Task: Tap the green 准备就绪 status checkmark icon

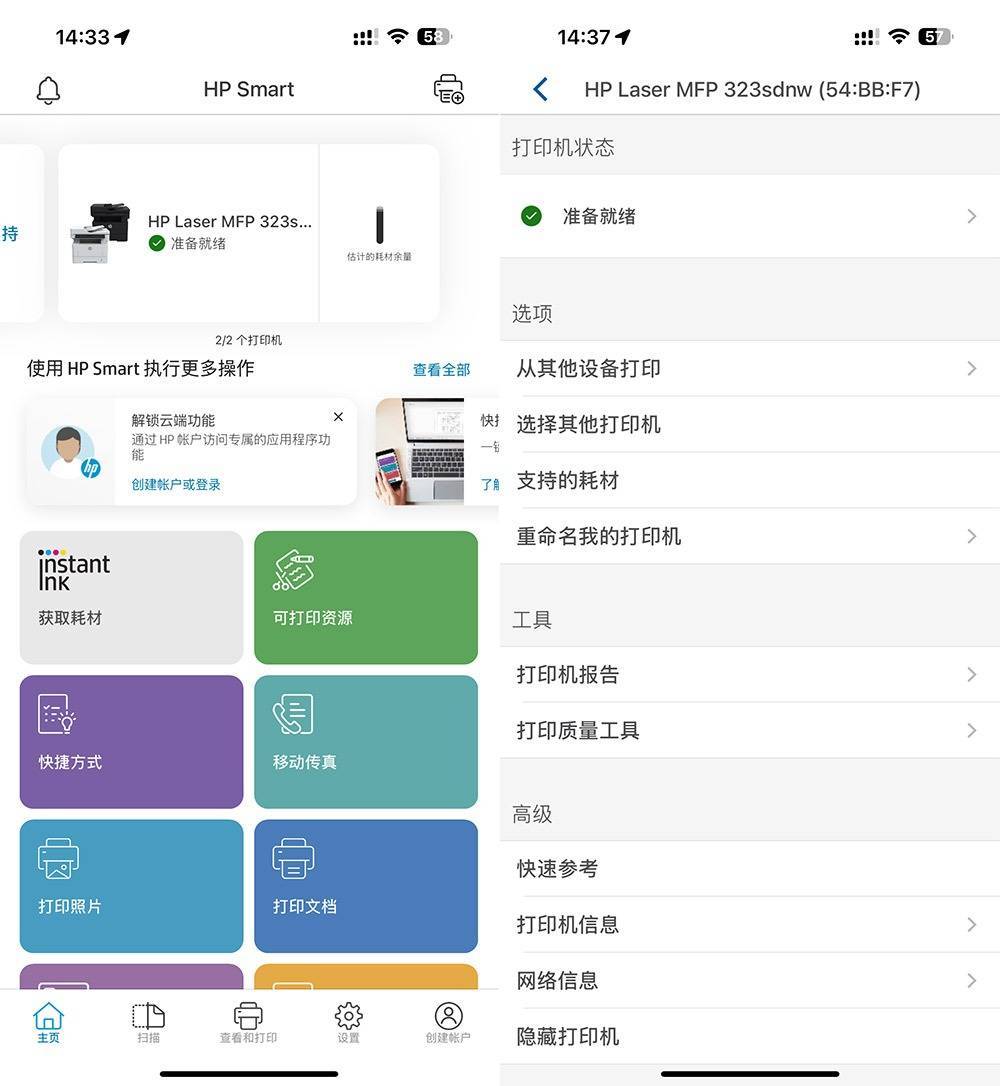Action: pyautogui.click(x=531, y=216)
